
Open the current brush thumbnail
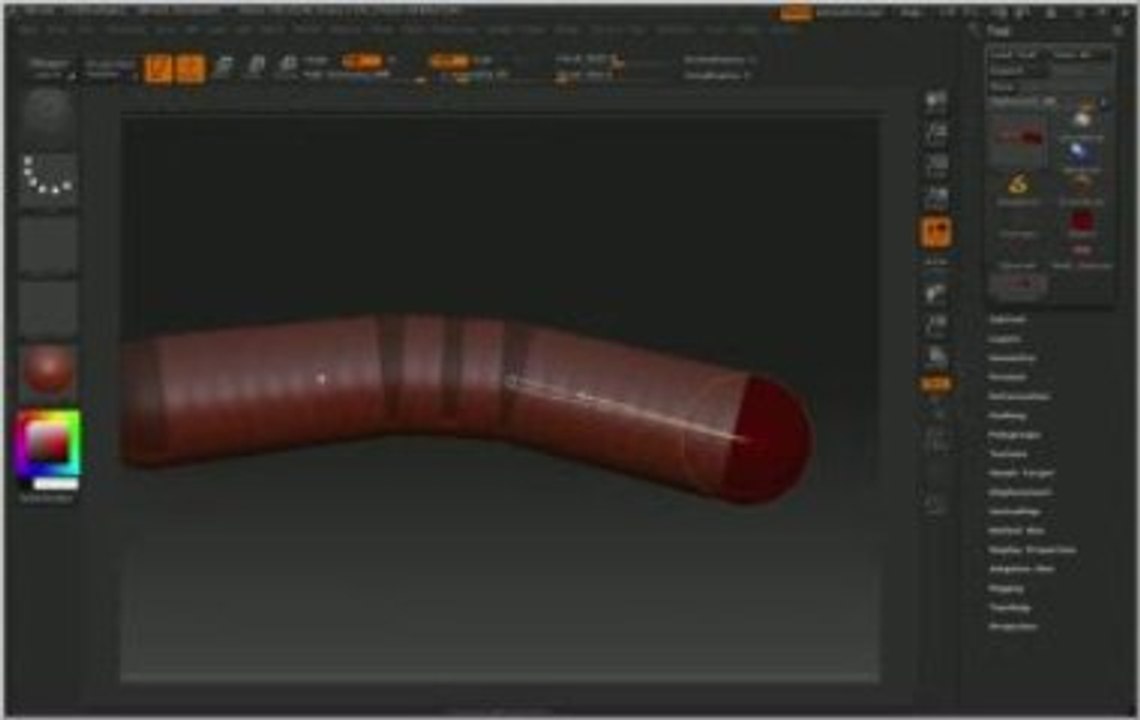[47, 116]
